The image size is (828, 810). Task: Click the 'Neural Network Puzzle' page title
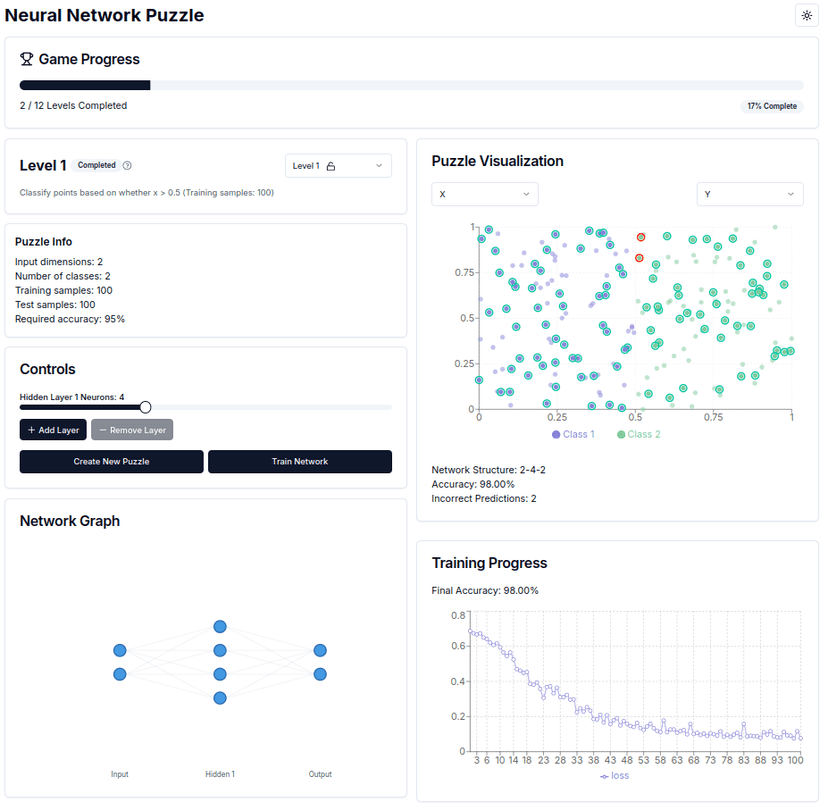point(104,15)
